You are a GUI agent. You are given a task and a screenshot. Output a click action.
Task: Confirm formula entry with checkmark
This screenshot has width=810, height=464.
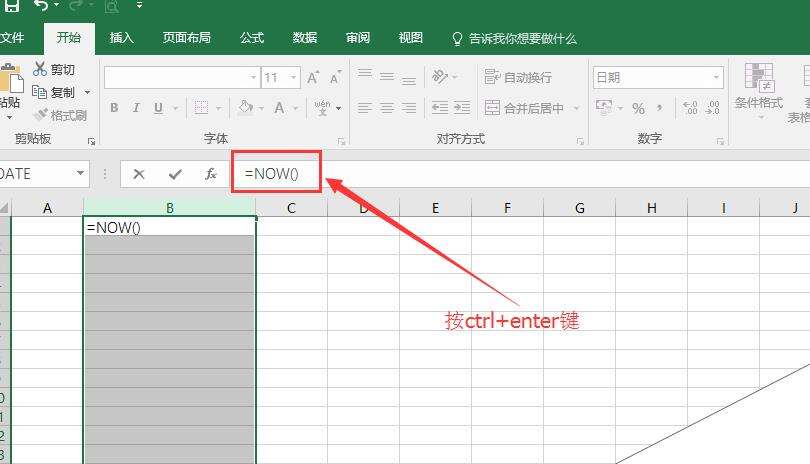click(175, 174)
